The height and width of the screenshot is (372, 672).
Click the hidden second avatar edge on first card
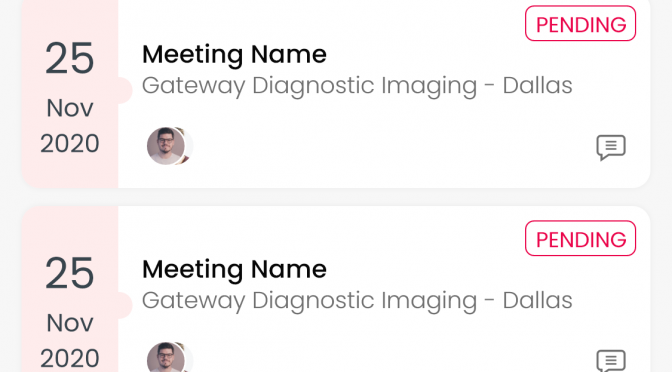point(189,146)
